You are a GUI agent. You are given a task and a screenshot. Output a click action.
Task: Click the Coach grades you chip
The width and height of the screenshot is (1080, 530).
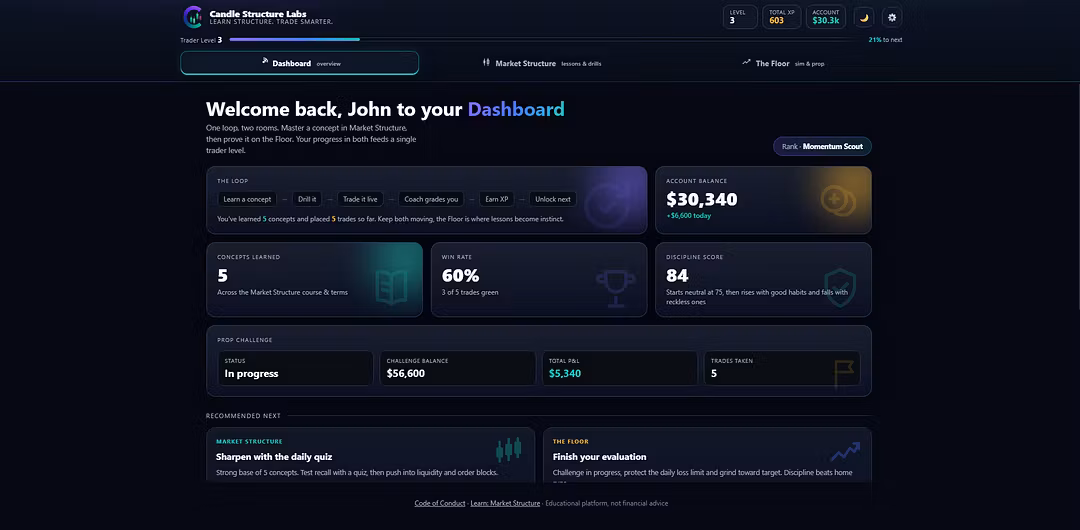[431, 199]
